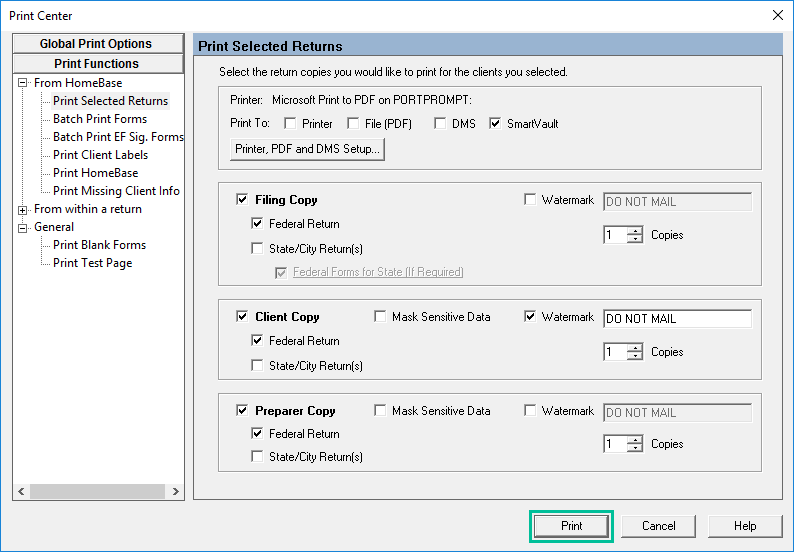Image resolution: width=794 pixels, height=552 pixels.
Task: Enable Print To File (PDF) checkbox
Action: [x=353, y=124]
